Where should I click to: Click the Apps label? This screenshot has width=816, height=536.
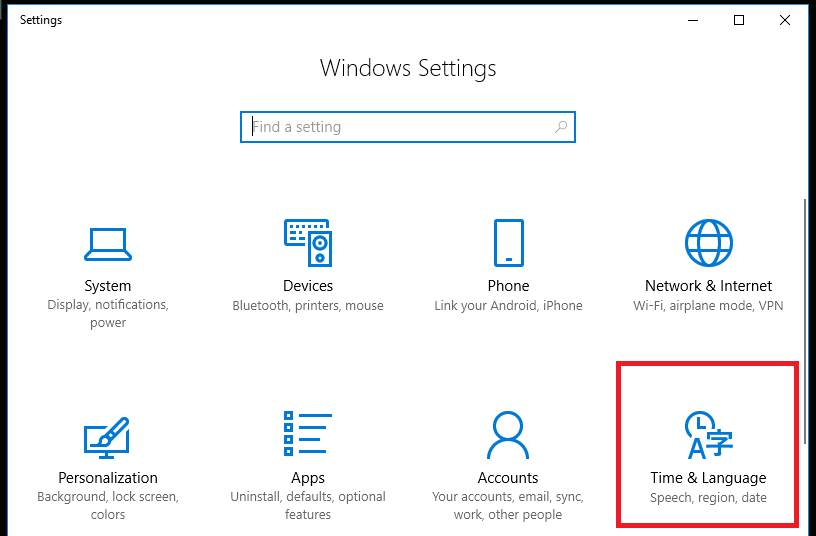click(x=308, y=478)
